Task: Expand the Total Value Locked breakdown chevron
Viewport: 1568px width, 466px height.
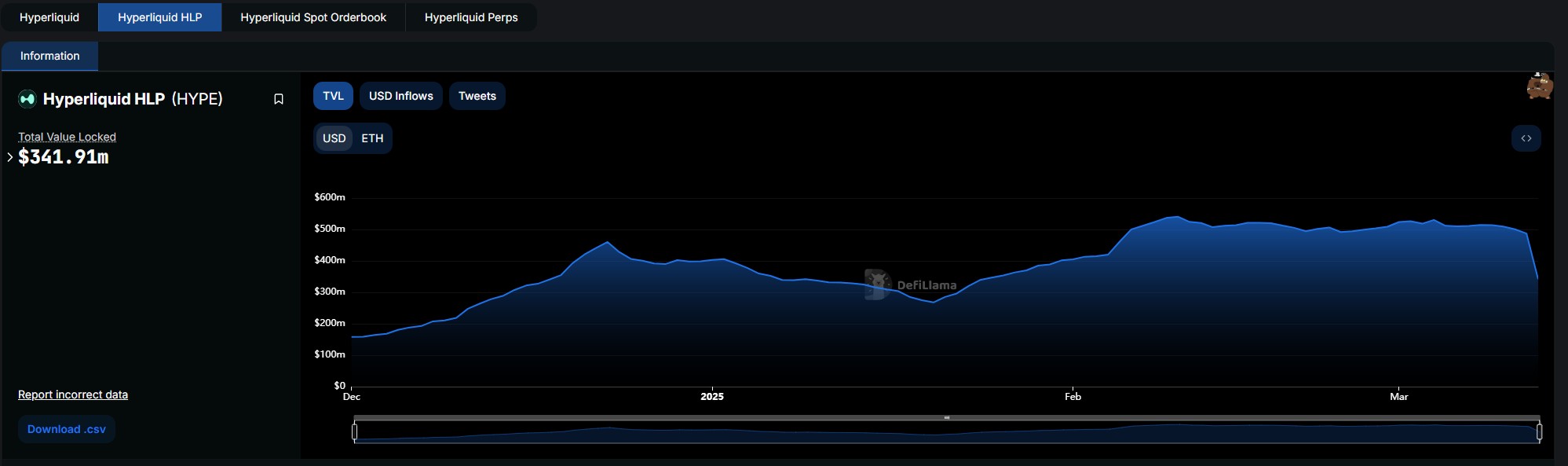Action: point(9,157)
